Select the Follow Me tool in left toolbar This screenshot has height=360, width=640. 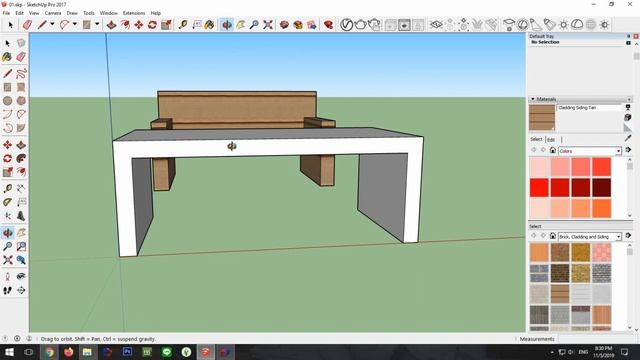[21, 158]
